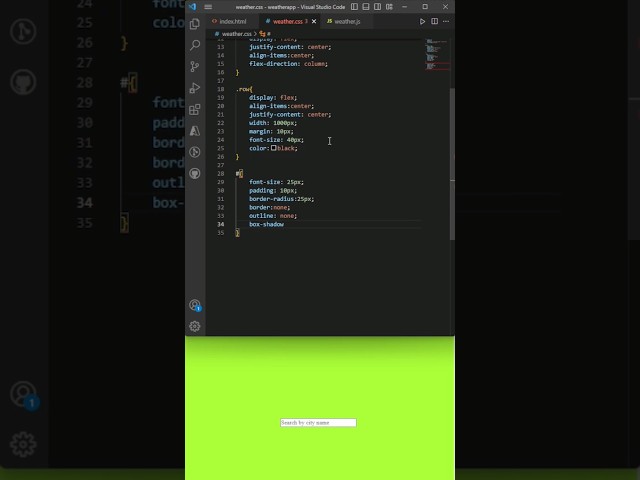Close the VS Code window
This screenshot has width=640, height=480.
(445, 7)
